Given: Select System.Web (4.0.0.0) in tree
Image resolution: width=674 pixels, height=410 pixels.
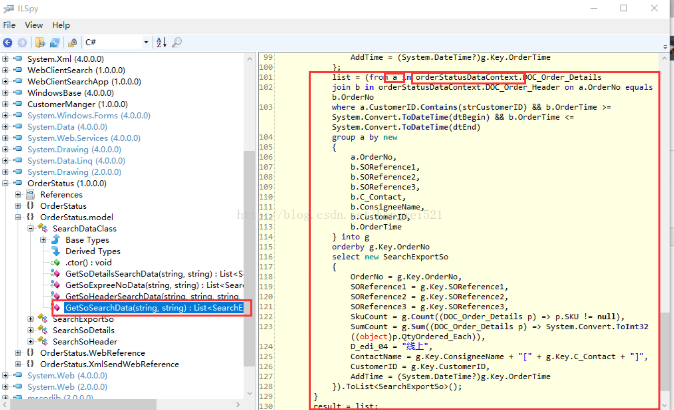Looking at the screenshot, I should coord(67,375).
